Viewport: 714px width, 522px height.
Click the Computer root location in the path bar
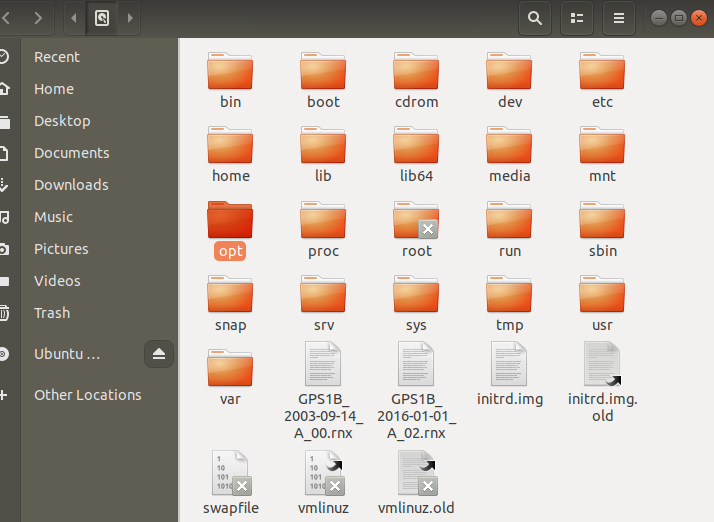click(x=102, y=18)
